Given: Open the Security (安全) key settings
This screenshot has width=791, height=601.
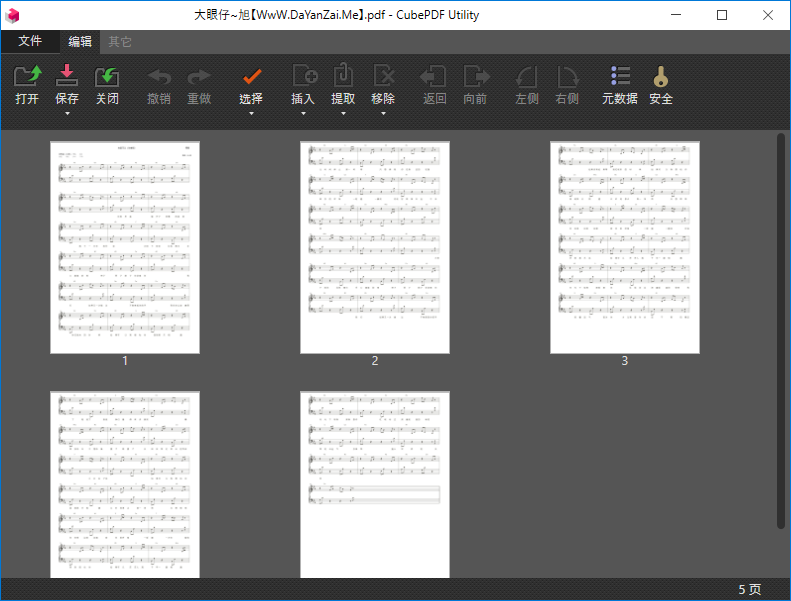Looking at the screenshot, I should (661, 77).
